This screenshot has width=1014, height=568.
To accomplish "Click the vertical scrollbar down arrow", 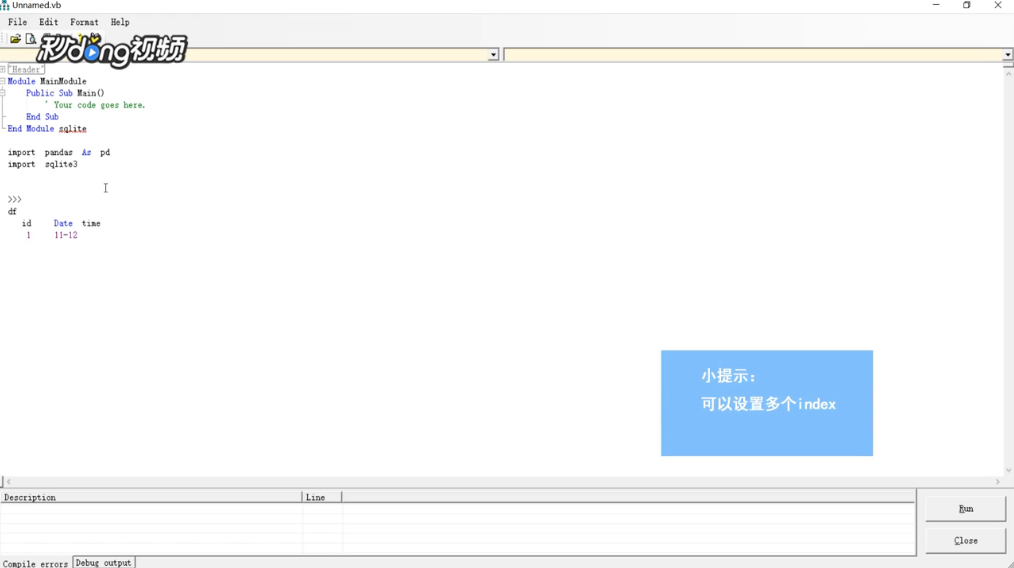I will (1008, 471).
